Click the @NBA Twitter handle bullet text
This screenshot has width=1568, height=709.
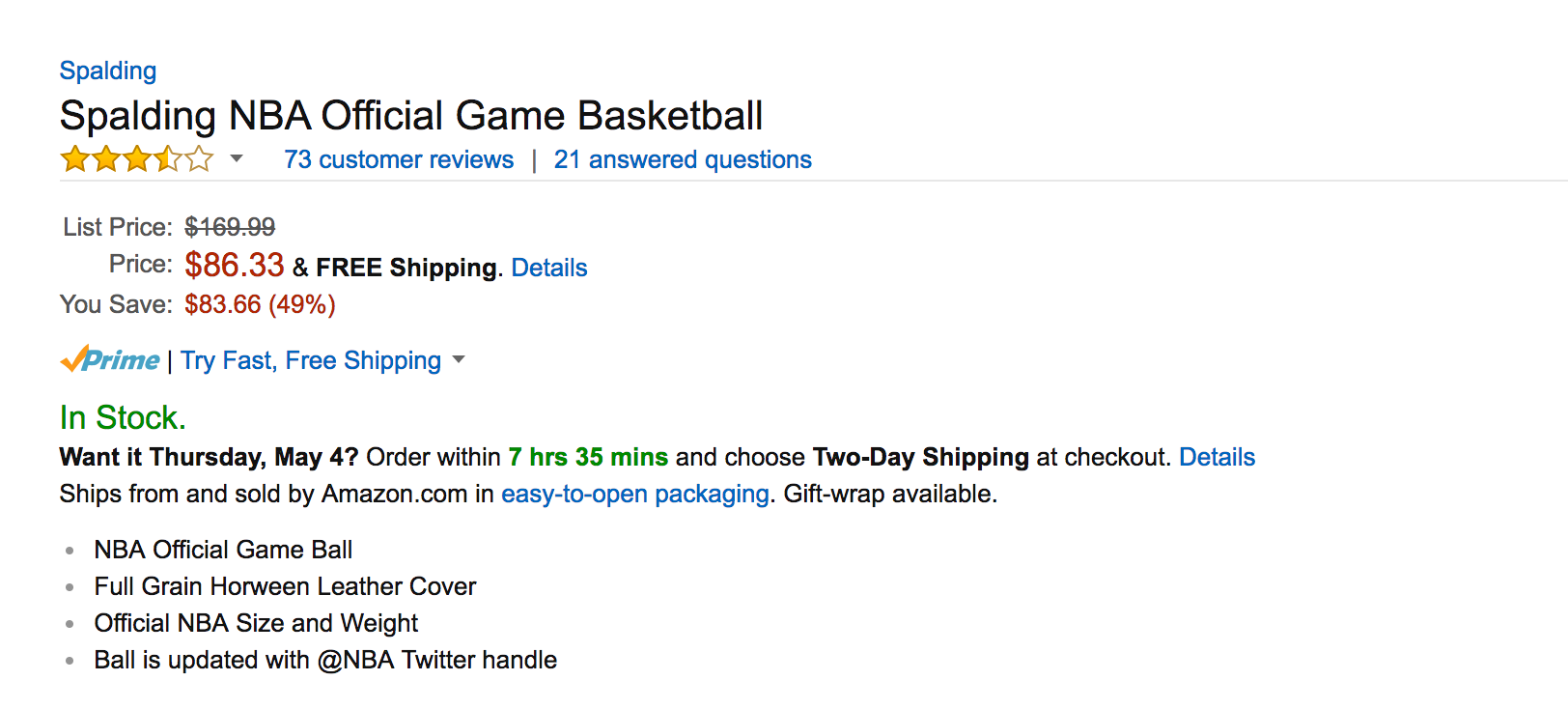(x=325, y=660)
